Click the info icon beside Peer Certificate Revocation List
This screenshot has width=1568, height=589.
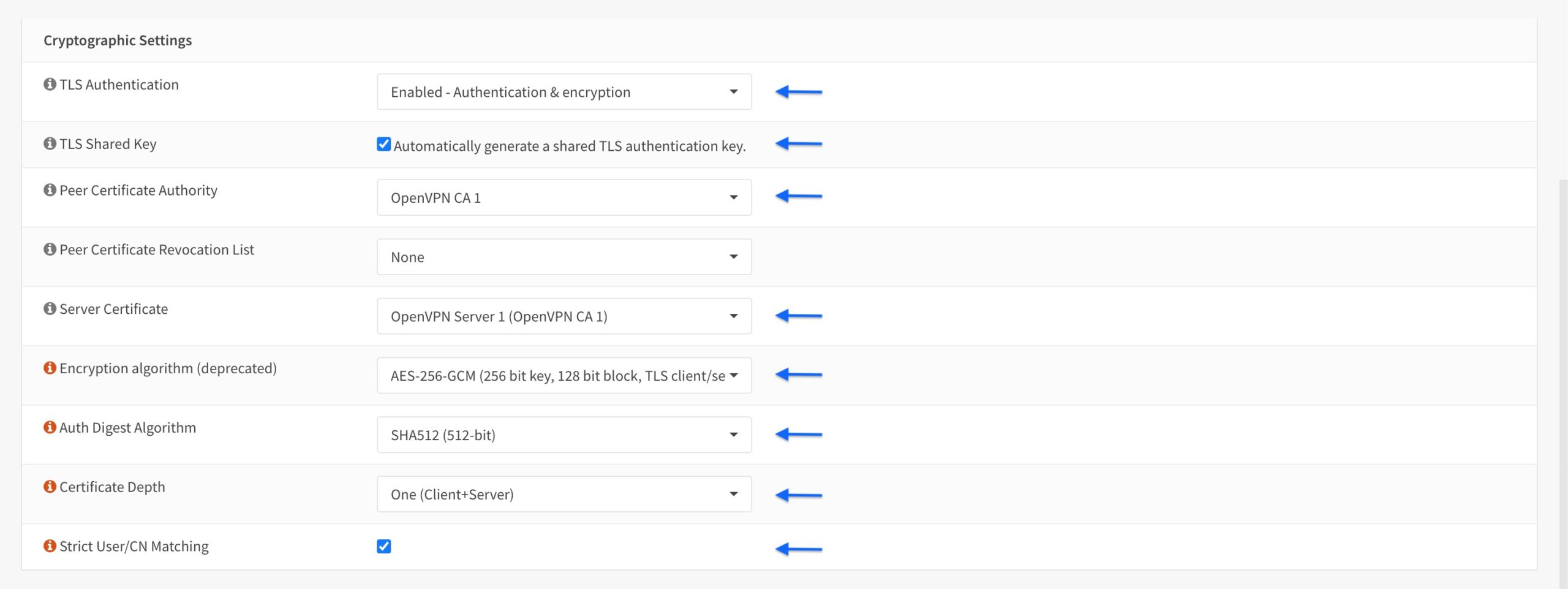point(48,250)
